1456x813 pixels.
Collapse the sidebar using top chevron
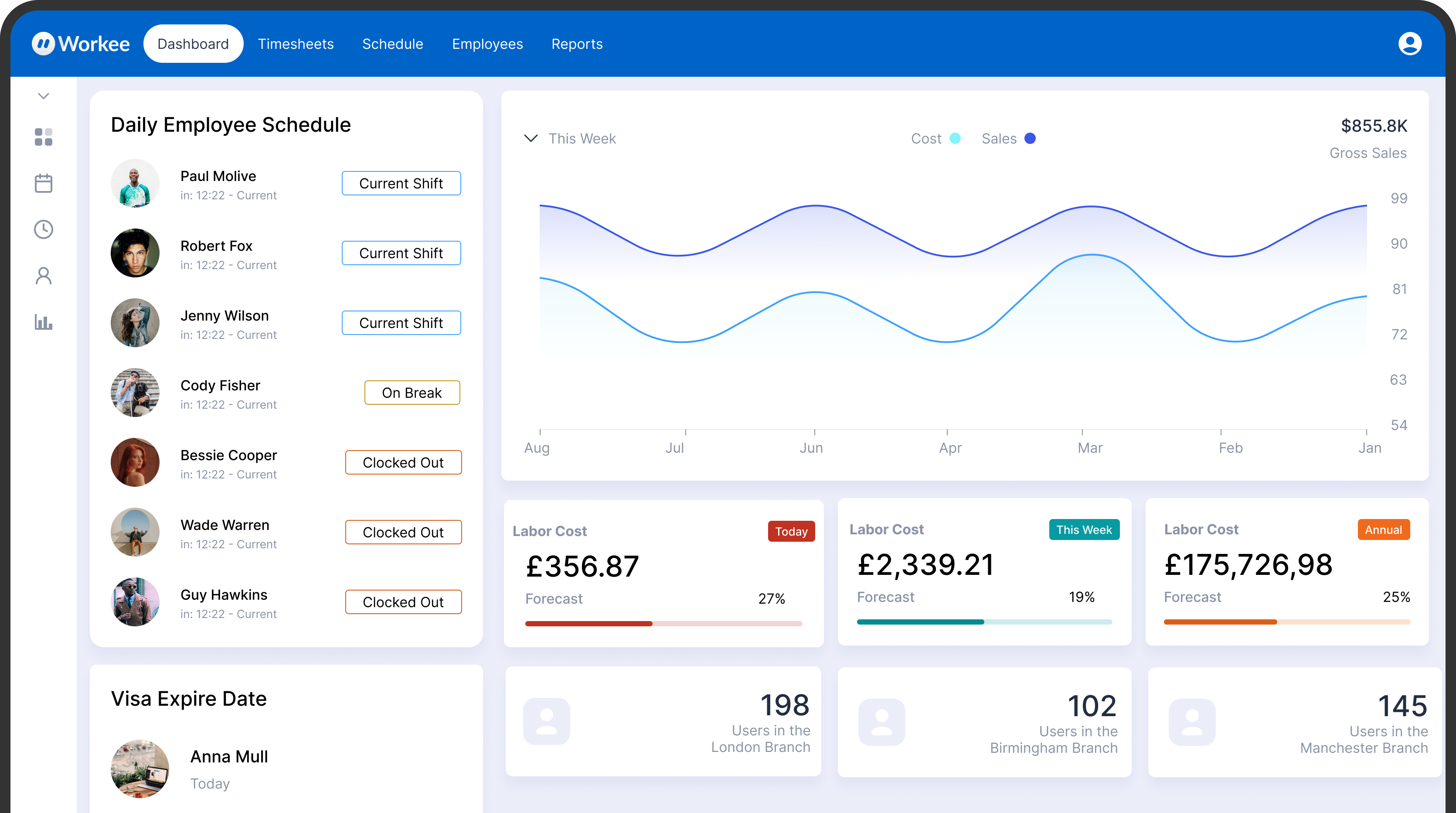tap(44, 96)
